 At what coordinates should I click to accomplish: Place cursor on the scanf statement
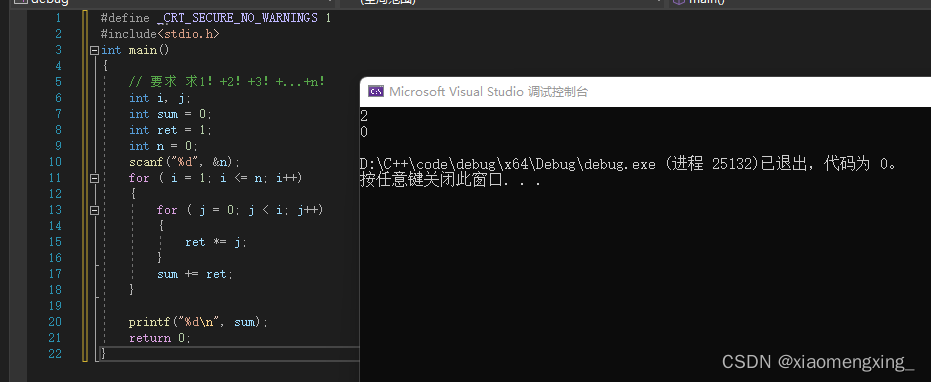point(184,162)
